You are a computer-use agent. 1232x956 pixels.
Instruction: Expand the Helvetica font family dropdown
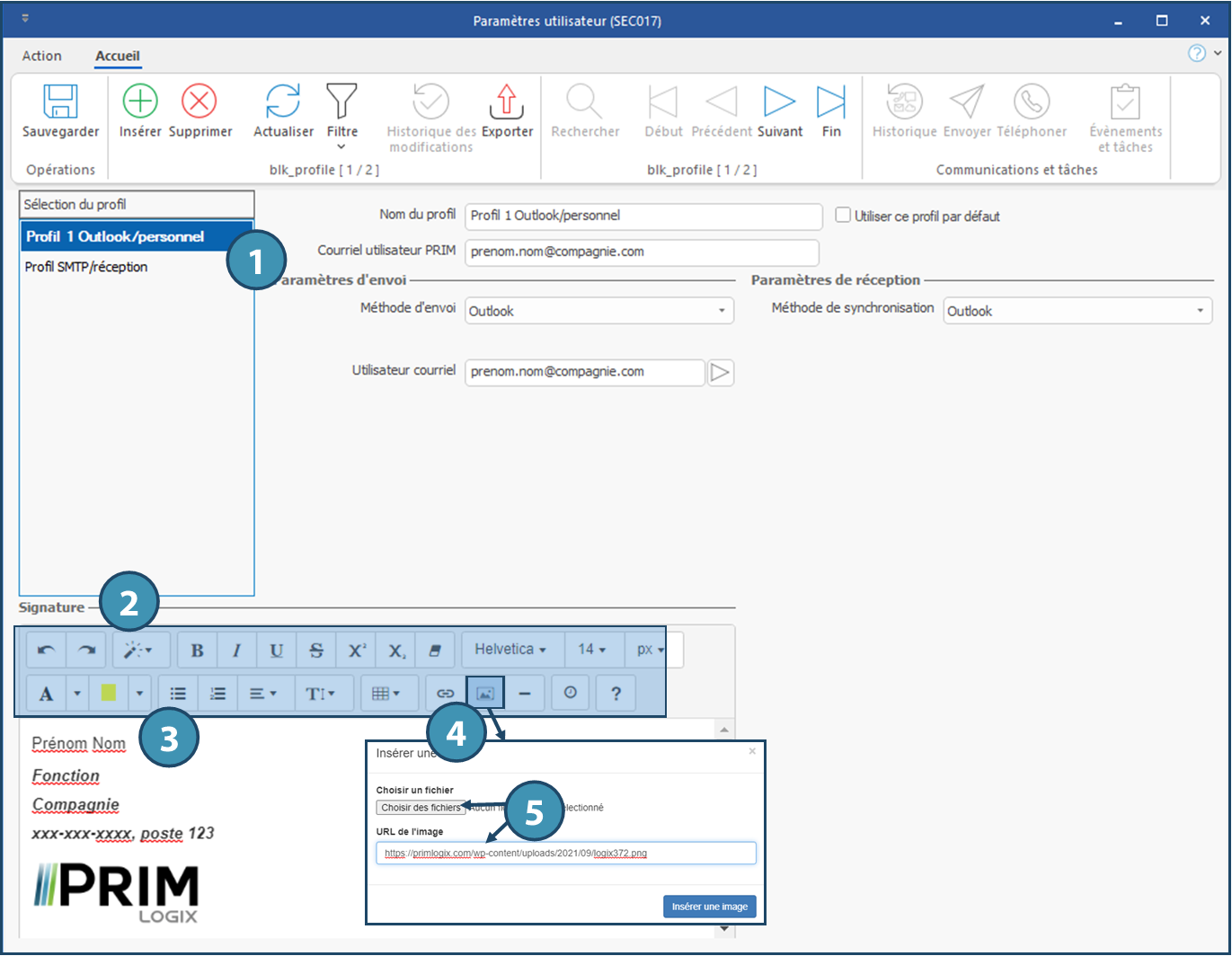[x=511, y=650]
